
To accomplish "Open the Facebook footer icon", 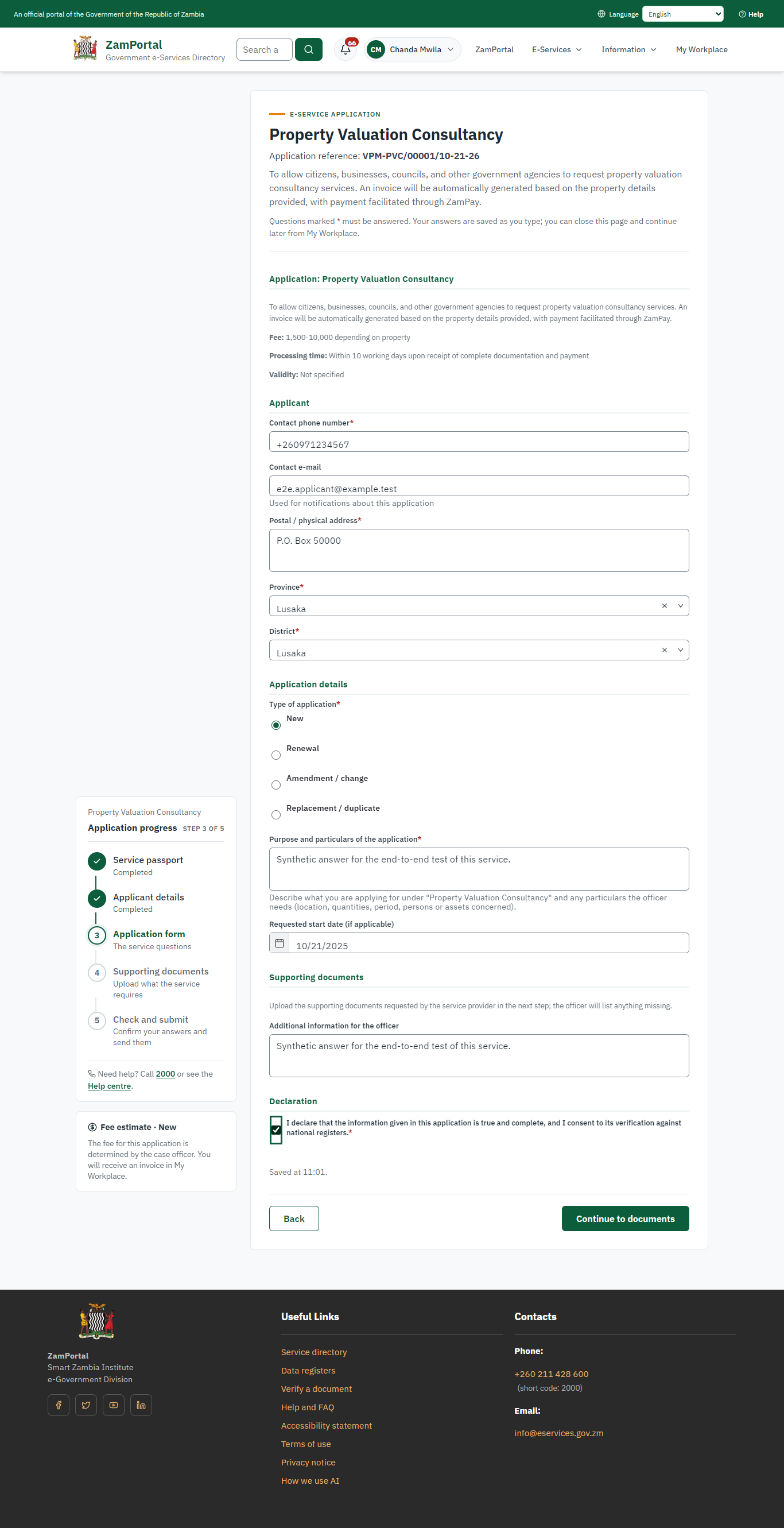I will pos(59,1405).
